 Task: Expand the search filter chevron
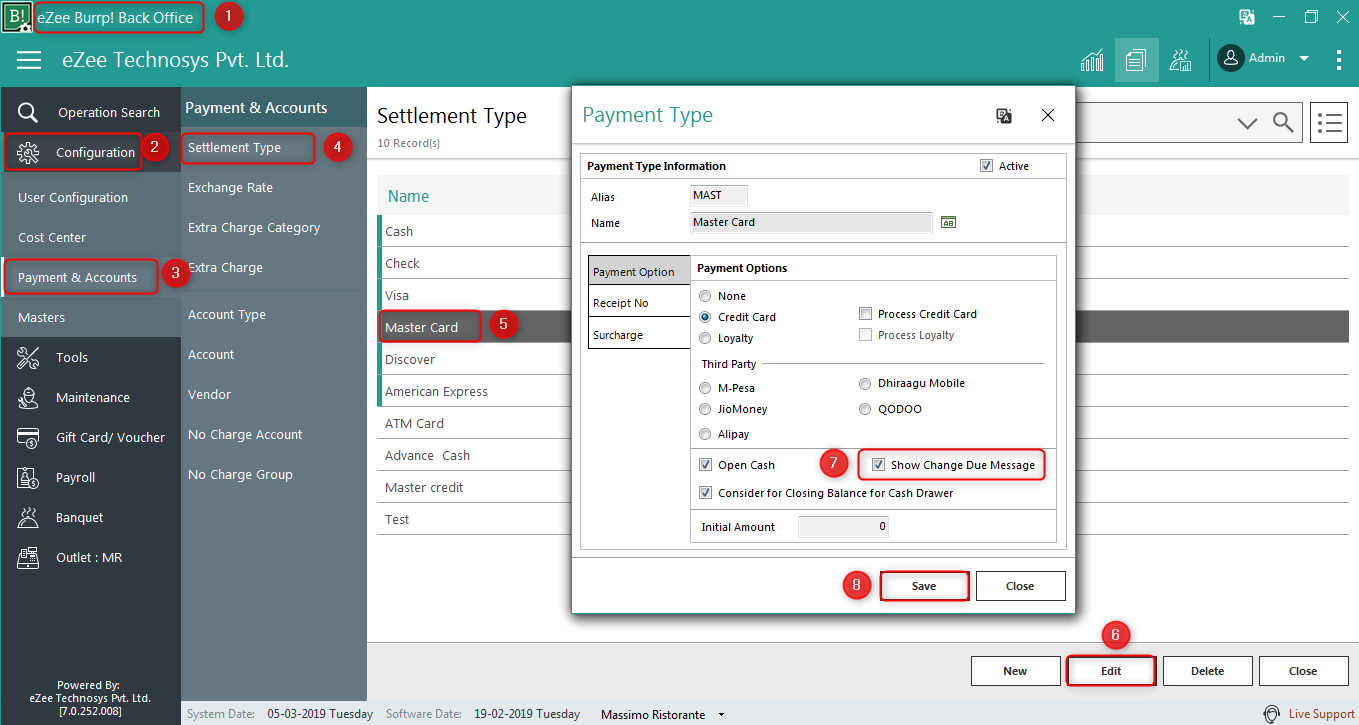(1247, 123)
